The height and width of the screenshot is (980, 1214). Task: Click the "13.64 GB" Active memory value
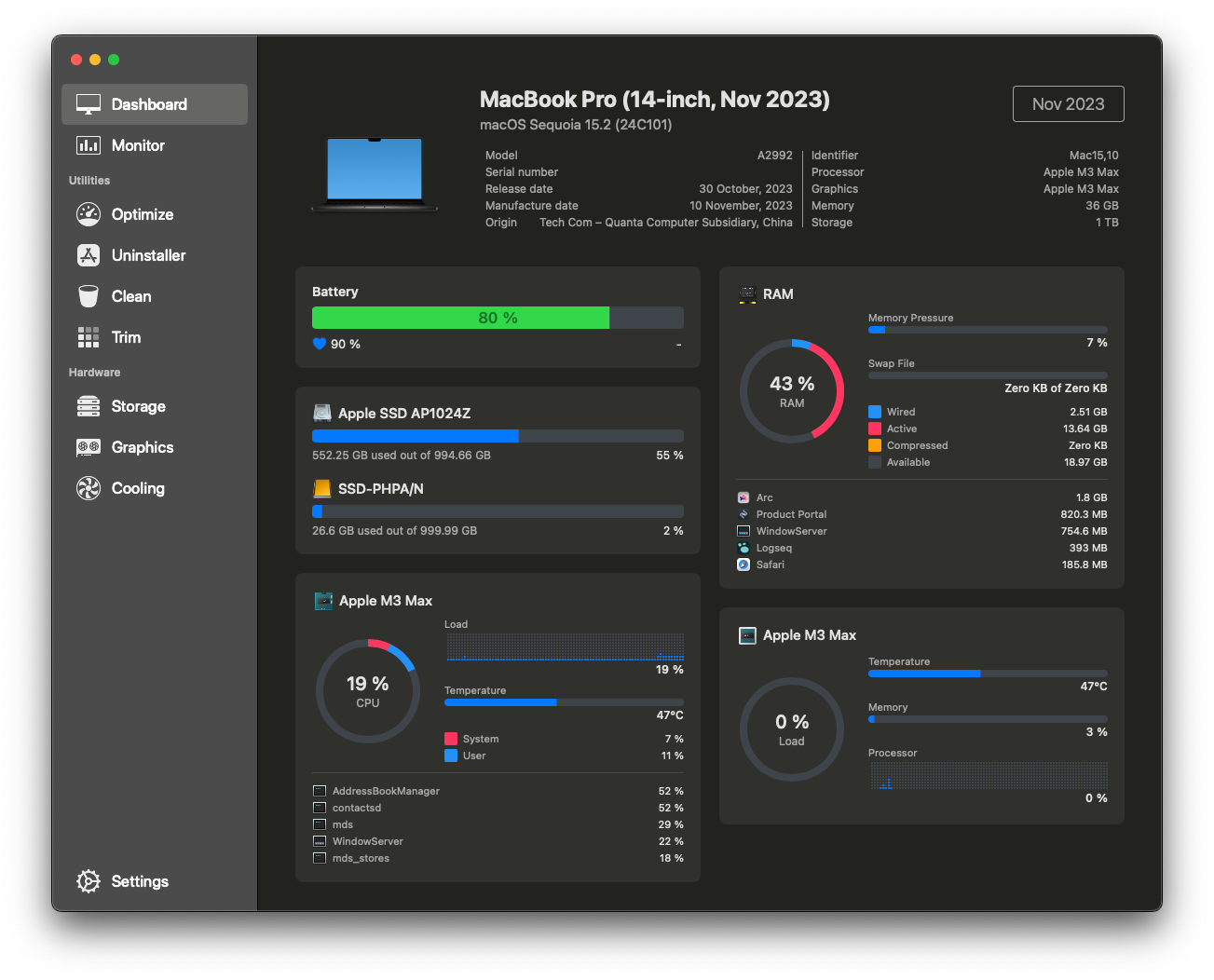click(x=1085, y=429)
